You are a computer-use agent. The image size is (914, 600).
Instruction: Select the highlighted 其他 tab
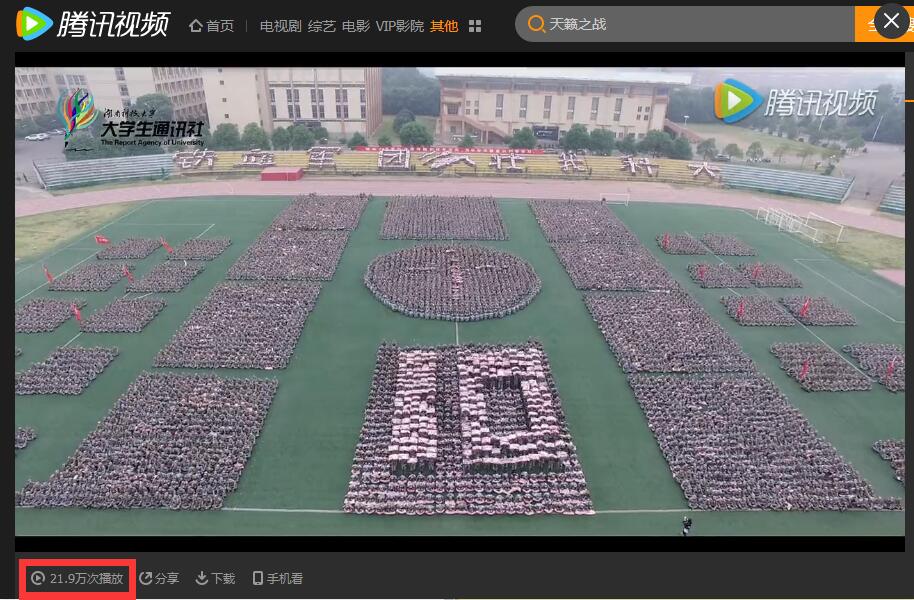pos(444,26)
